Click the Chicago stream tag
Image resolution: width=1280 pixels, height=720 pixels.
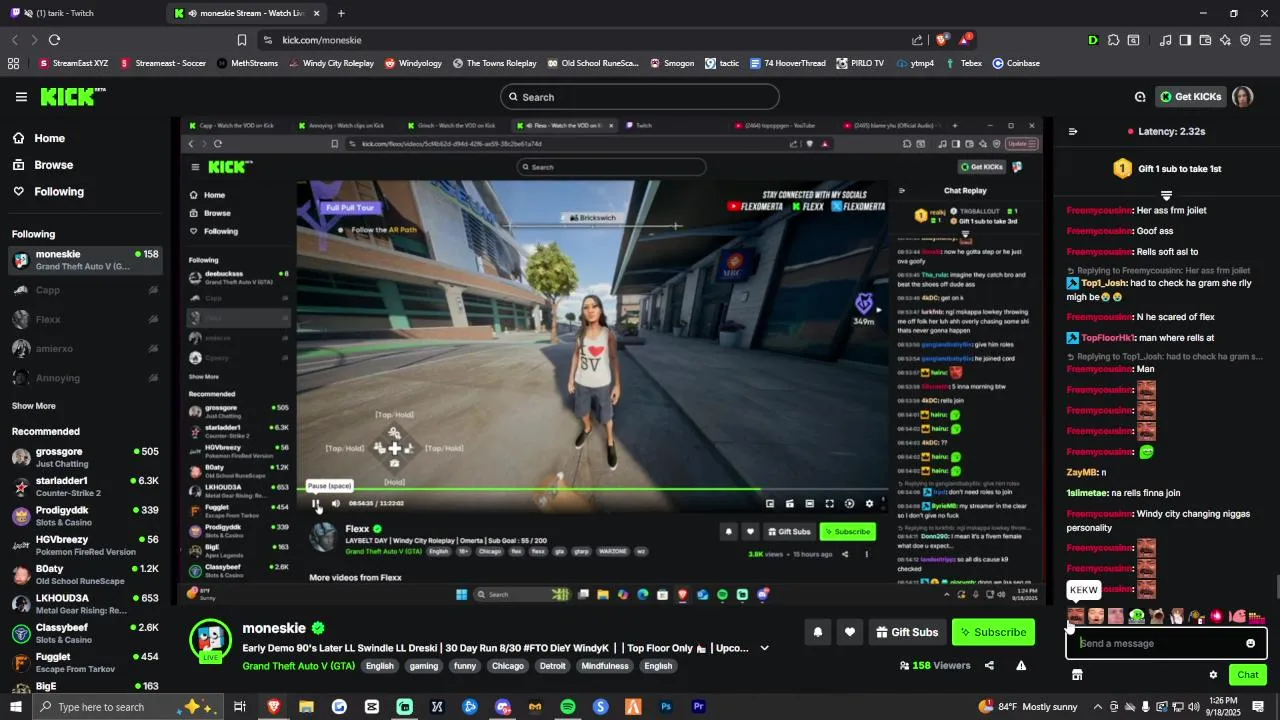[508, 666]
